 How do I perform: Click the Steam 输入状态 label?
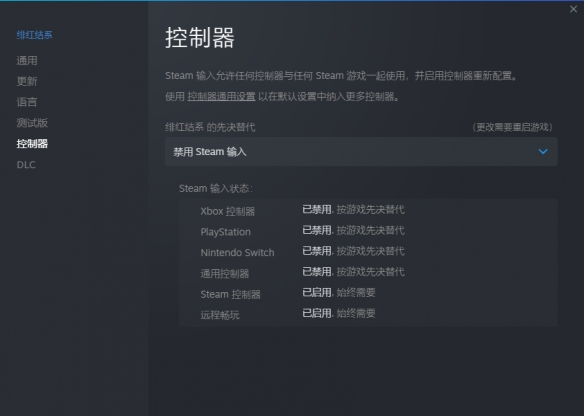(x=216, y=188)
